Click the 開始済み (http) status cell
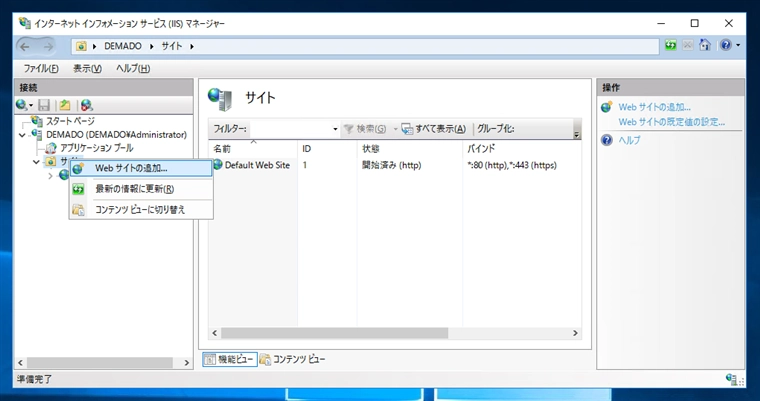760x401 pixels. click(x=392, y=165)
